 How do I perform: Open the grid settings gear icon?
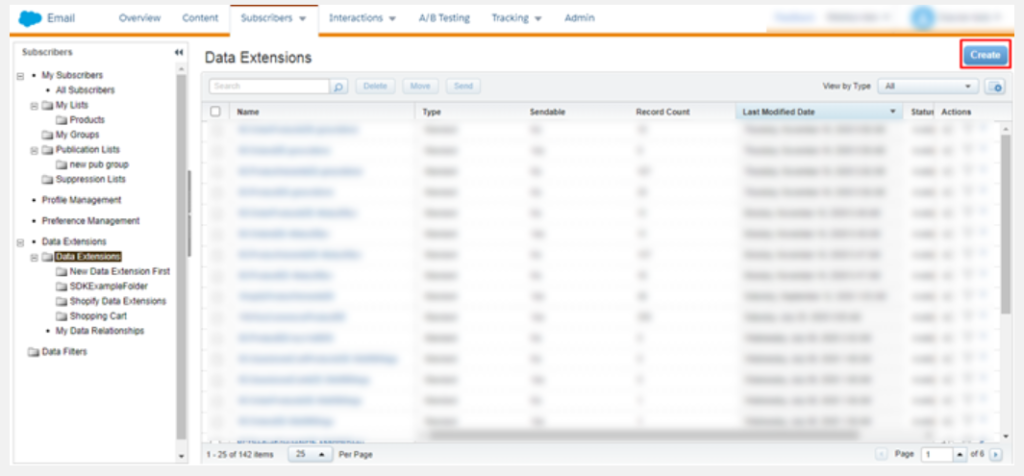pyautogui.click(x=994, y=87)
